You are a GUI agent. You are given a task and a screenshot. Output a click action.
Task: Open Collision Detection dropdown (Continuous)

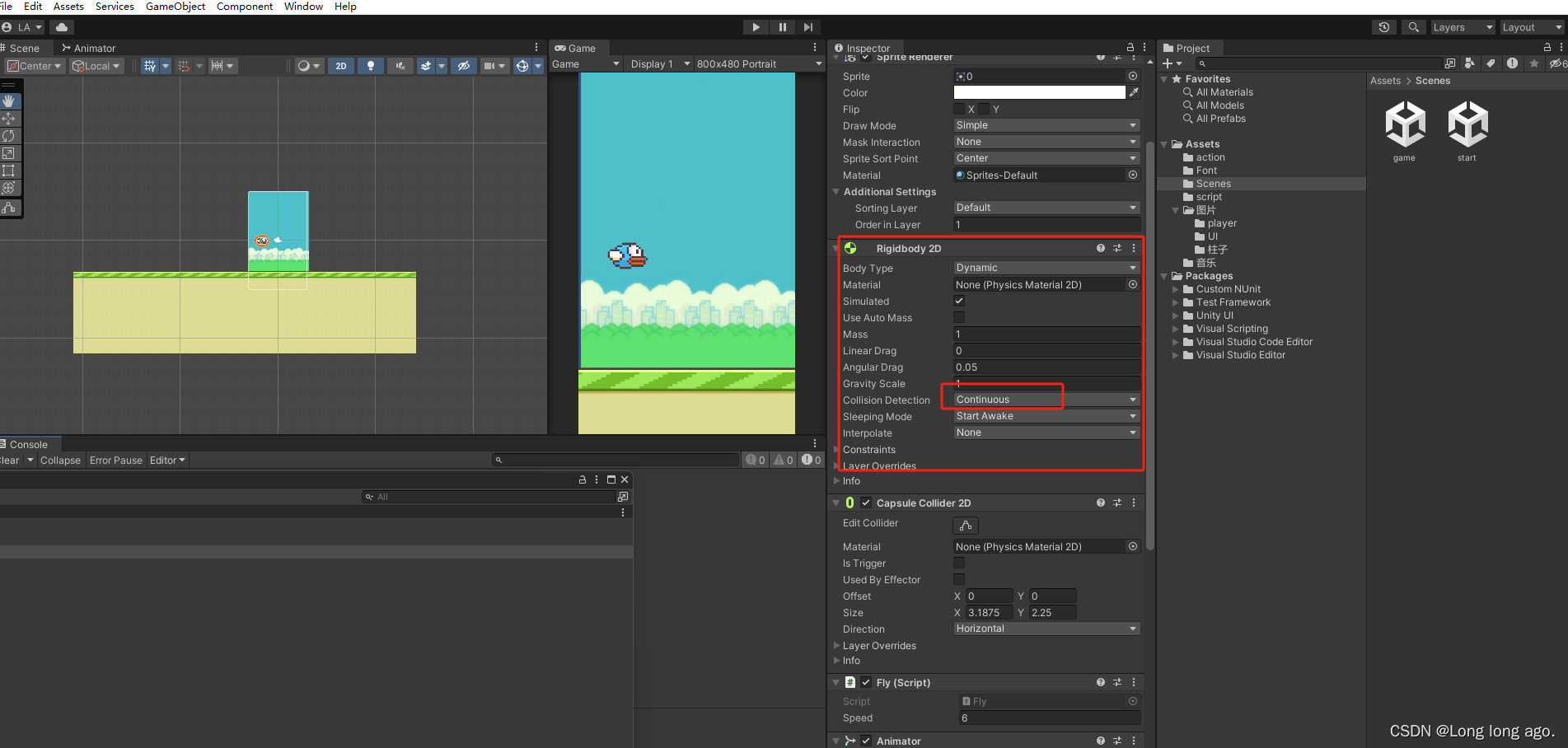(x=1046, y=400)
